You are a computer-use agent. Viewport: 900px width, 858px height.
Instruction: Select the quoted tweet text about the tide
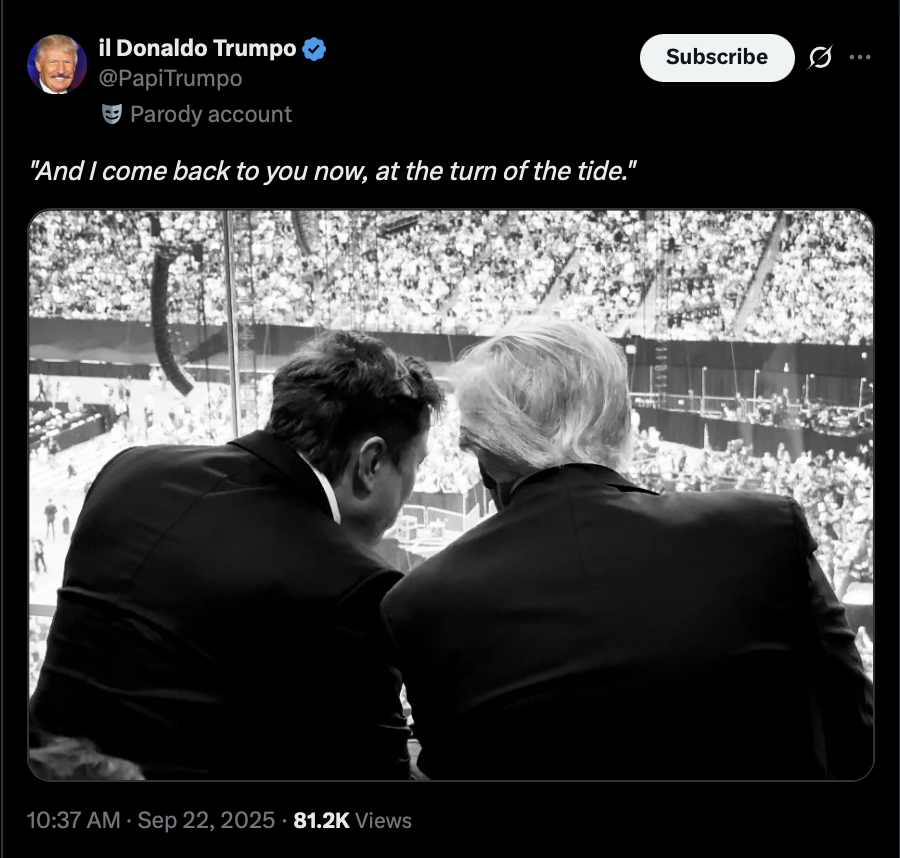tap(333, 171)
